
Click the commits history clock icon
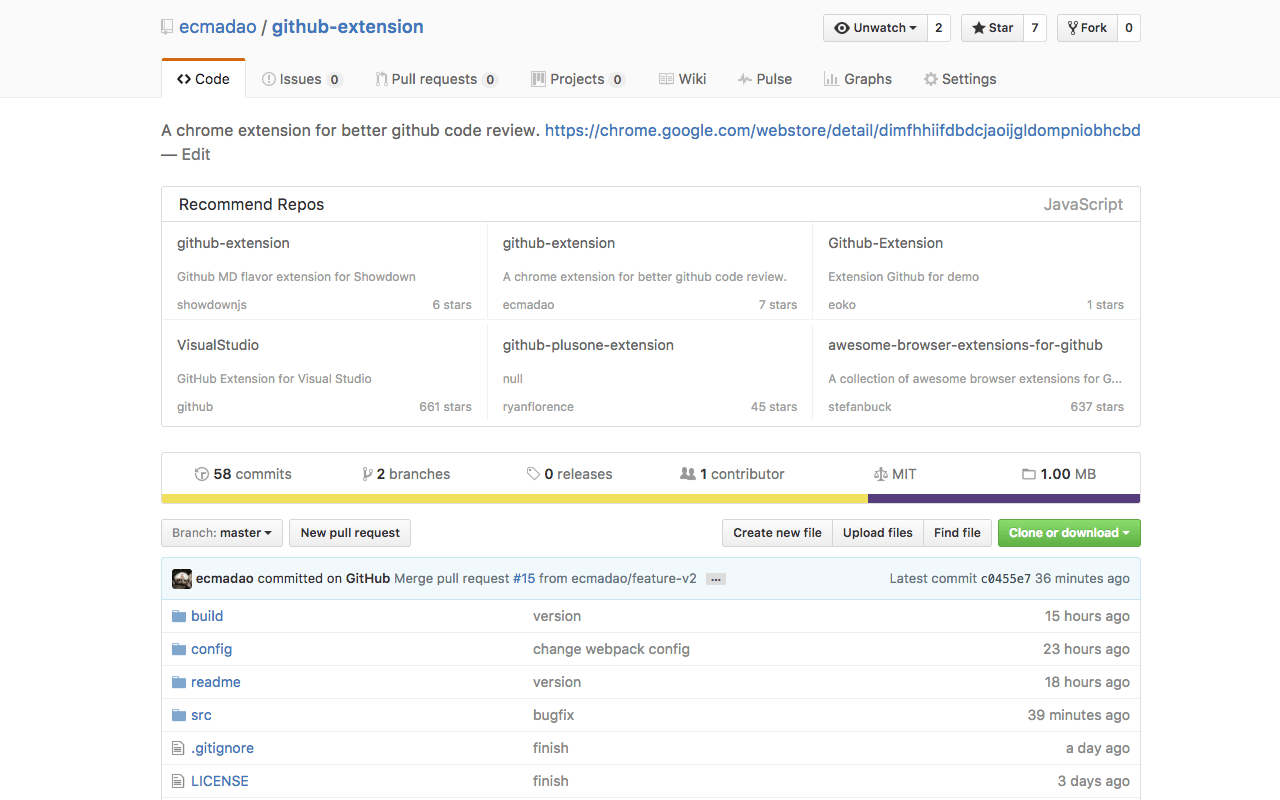pyautogui.click(x=202, y=474)
